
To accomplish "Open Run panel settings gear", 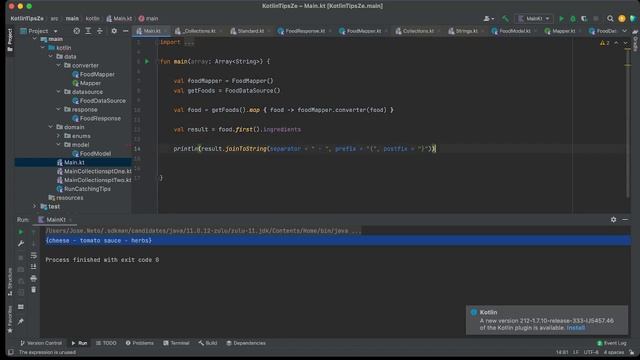I will click(613, 220).
